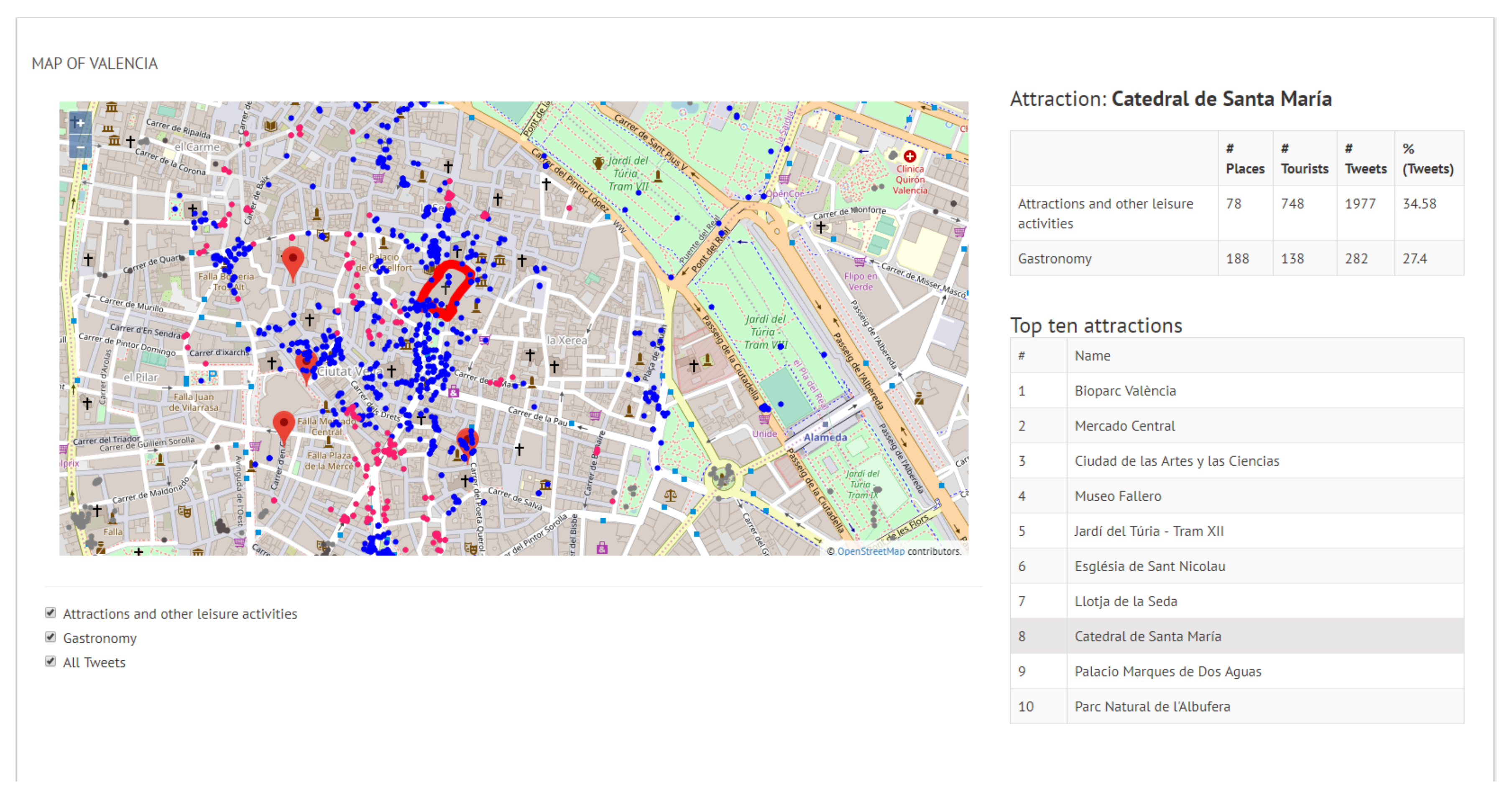Select Mercado Central attraction row
Screen dimensions: 1512x799
1124,426
